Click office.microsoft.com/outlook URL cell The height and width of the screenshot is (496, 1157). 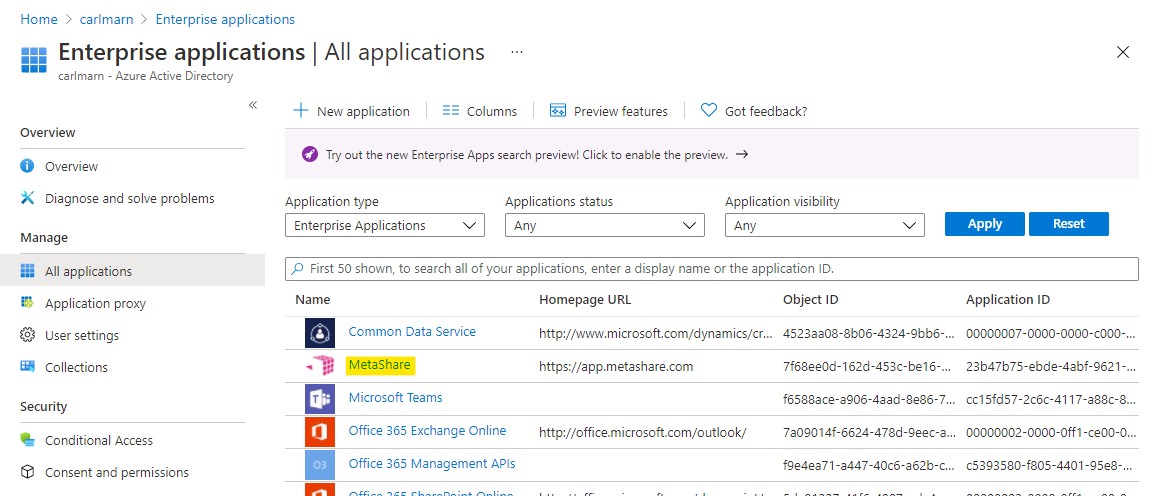tap(643, 432)
